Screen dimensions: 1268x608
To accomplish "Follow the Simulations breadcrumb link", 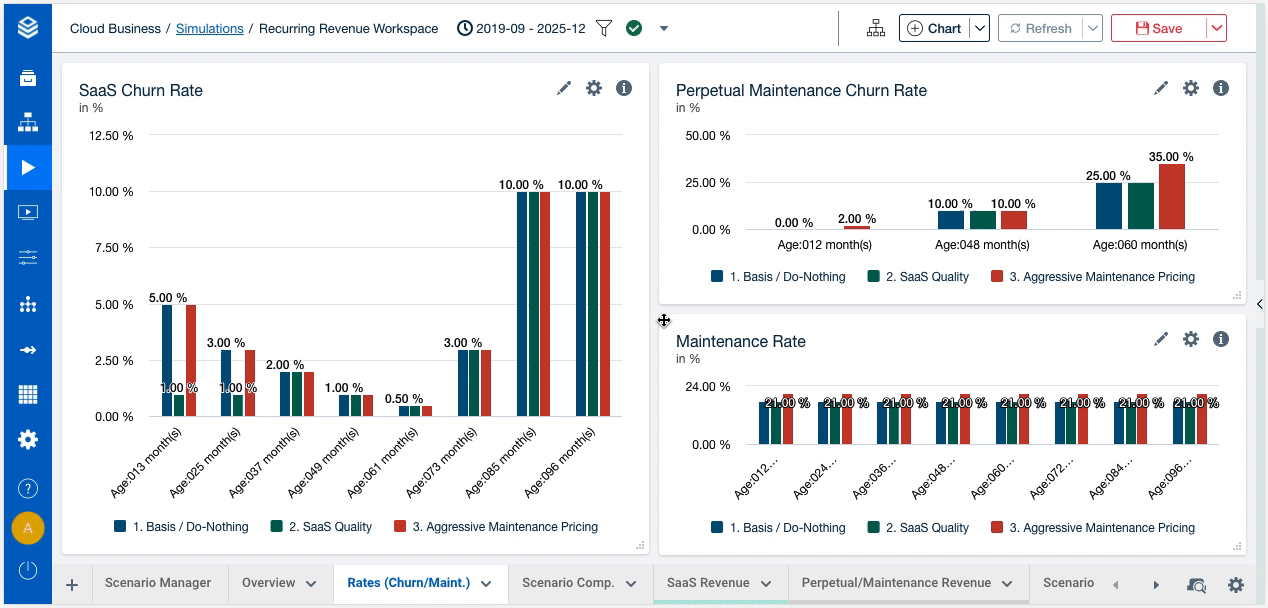I will (209, 29).
